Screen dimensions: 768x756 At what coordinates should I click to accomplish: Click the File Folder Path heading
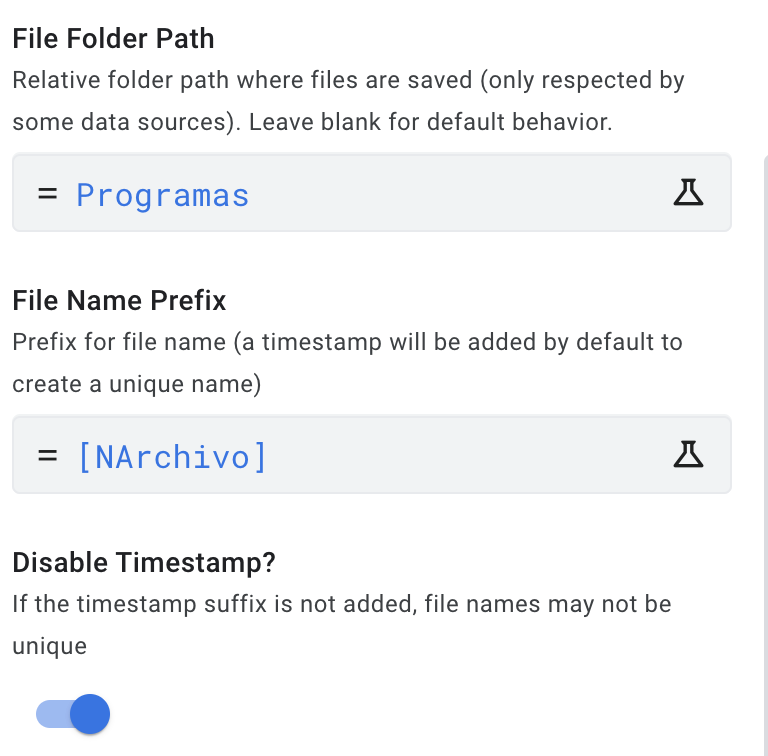tap(113, 39)
